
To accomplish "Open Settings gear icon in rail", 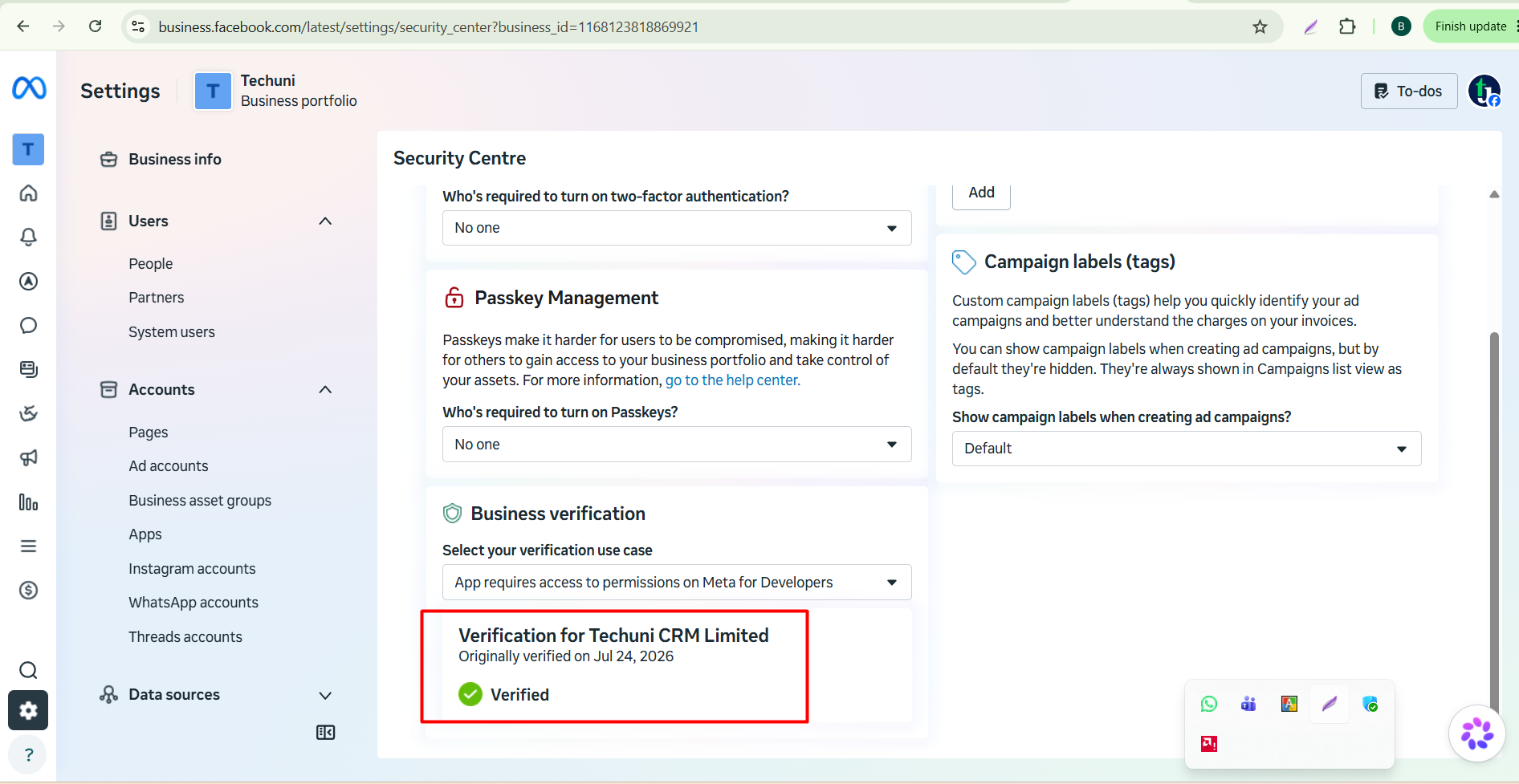I will [x=28, y=710].
